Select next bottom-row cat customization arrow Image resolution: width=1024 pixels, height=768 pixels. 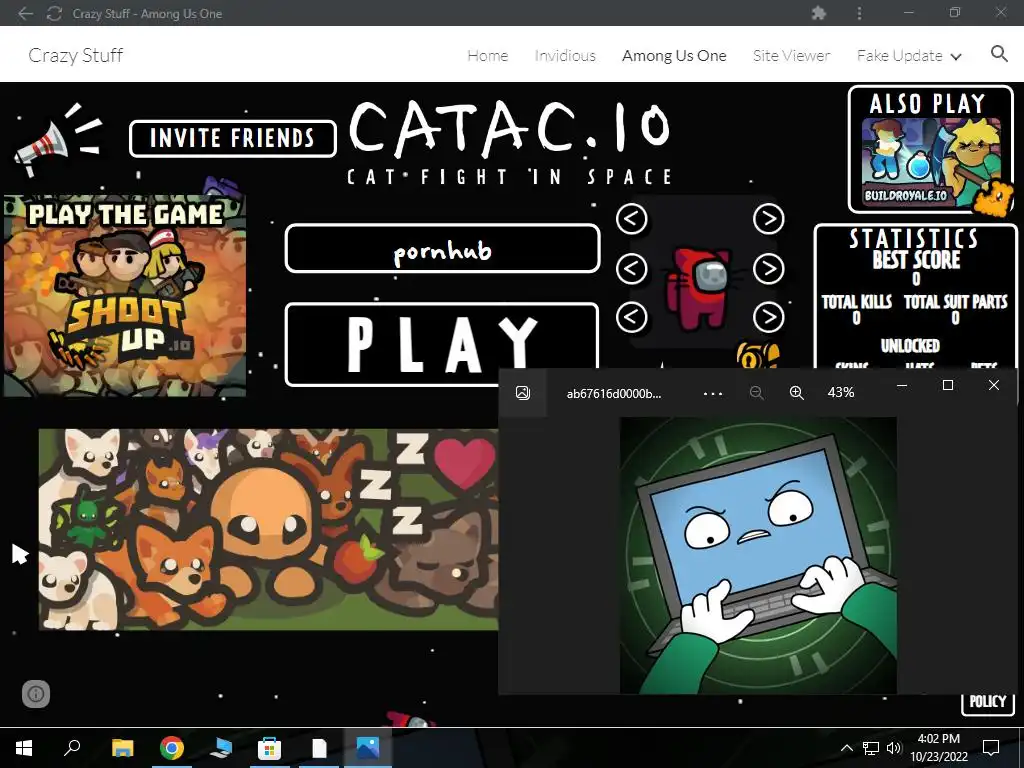(769, 317)
